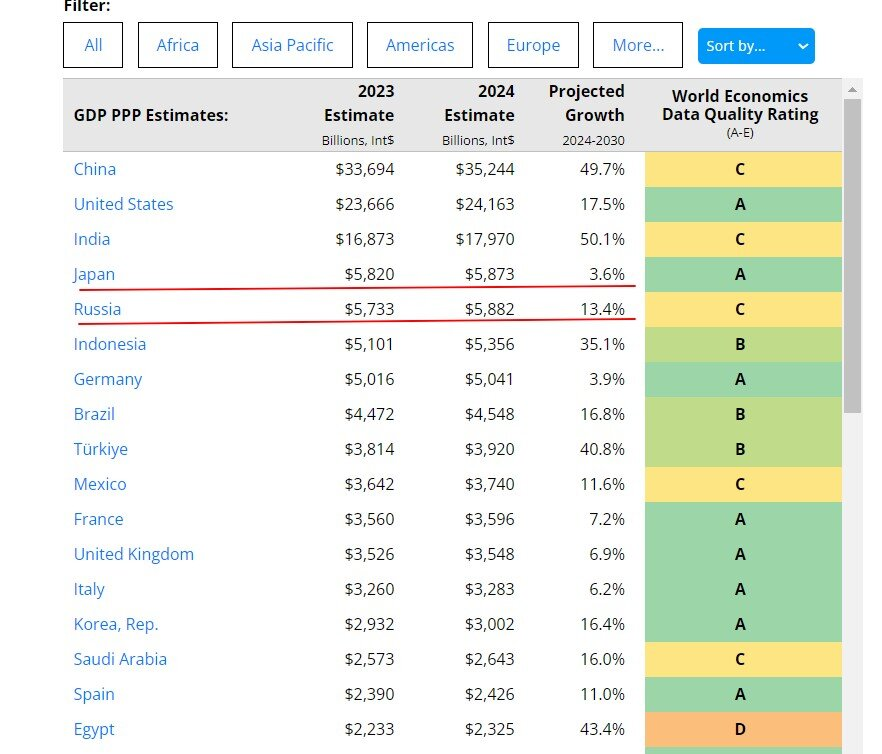Filter the table by Asia Pacific
Image resolution: width=882 pixels, height=754 pixels.
click(292, 45)
